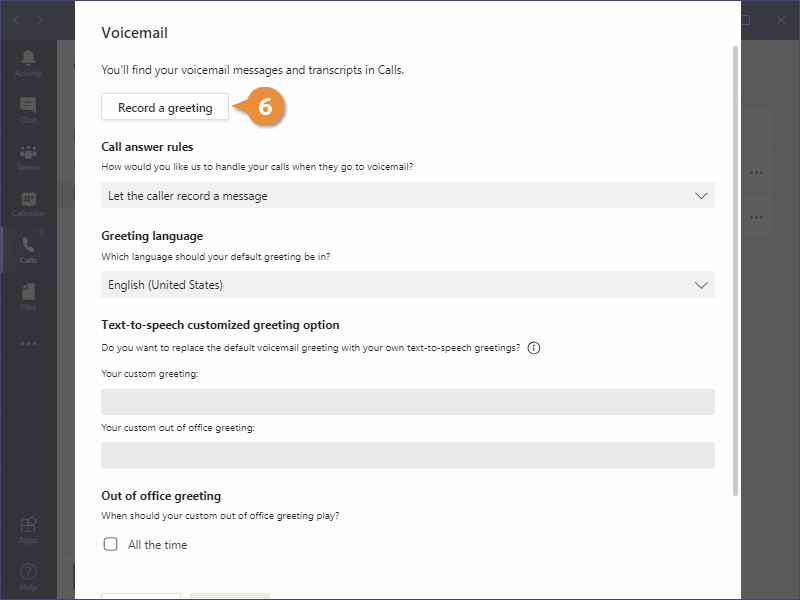Select the Calls icon in the sidebar

(28, 249)
